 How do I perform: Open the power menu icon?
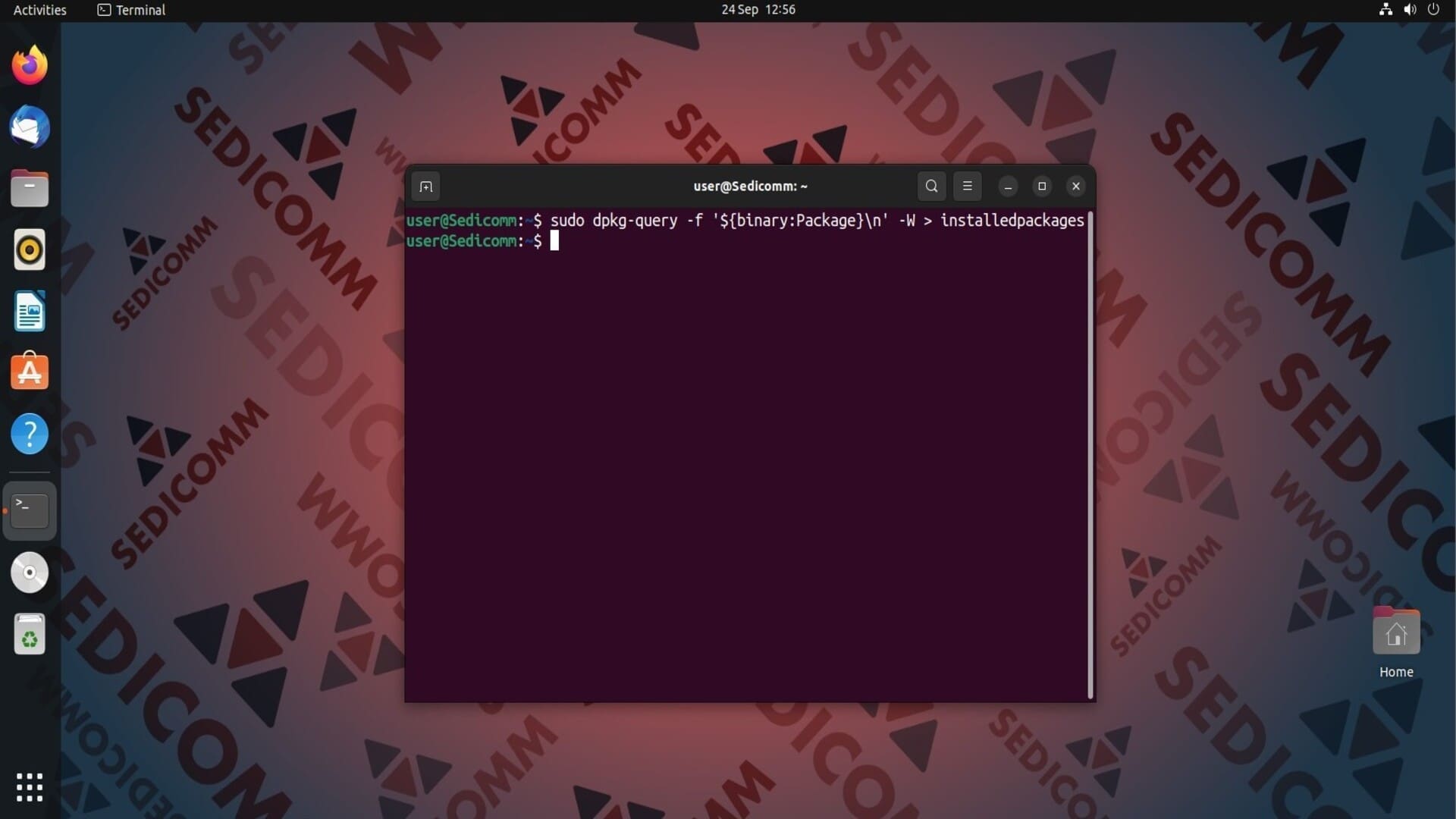tap(1433, 10)
